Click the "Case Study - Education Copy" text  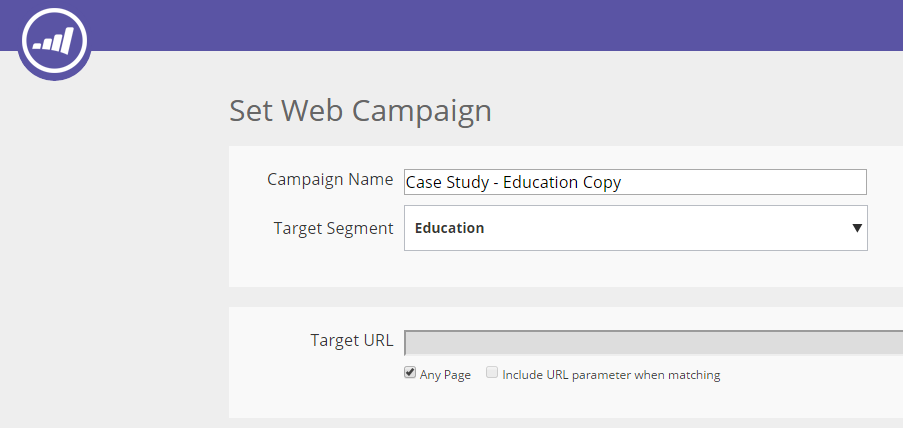tap(513, 182)
